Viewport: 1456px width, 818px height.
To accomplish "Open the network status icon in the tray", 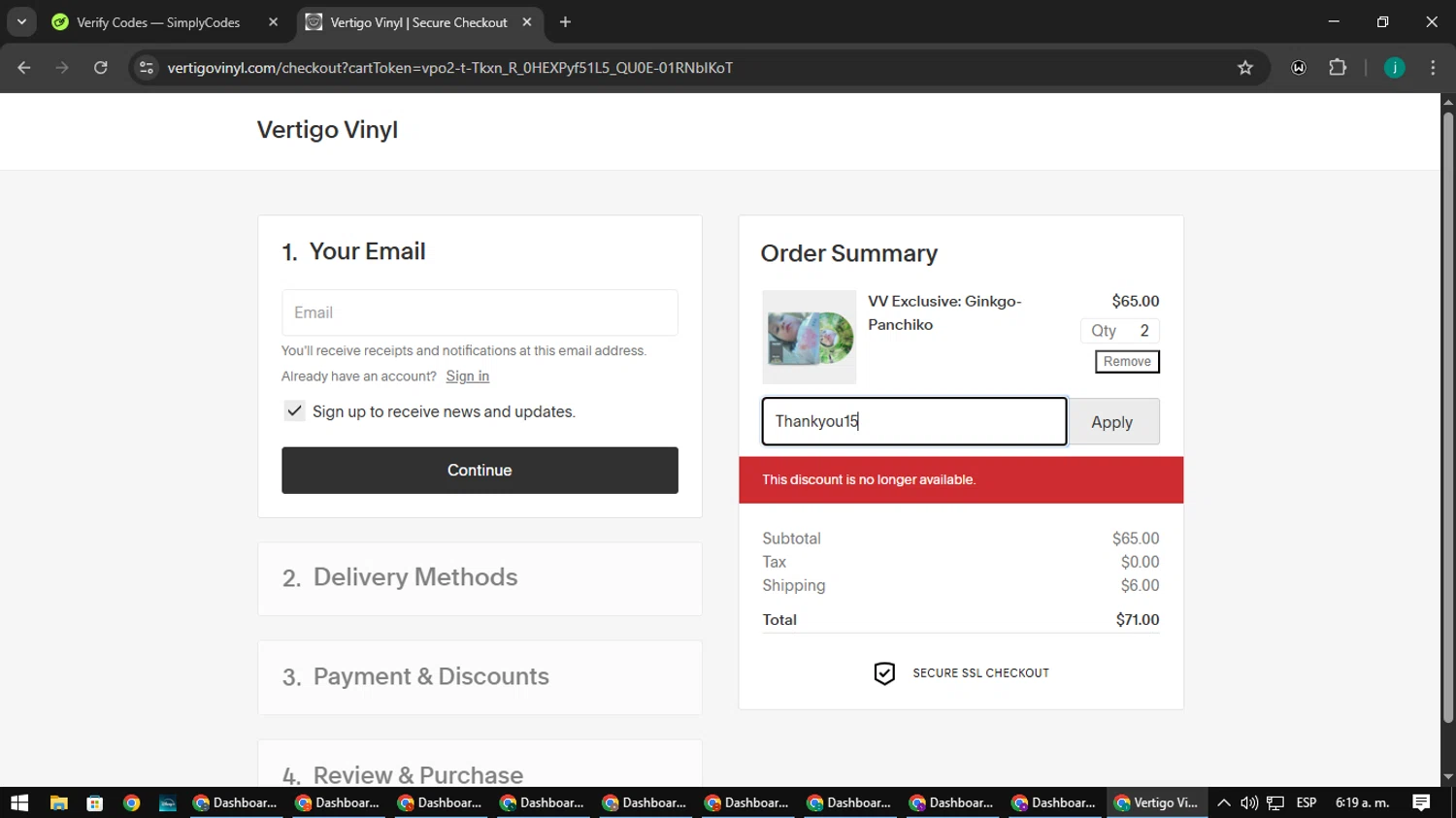I will point(1275,802).
